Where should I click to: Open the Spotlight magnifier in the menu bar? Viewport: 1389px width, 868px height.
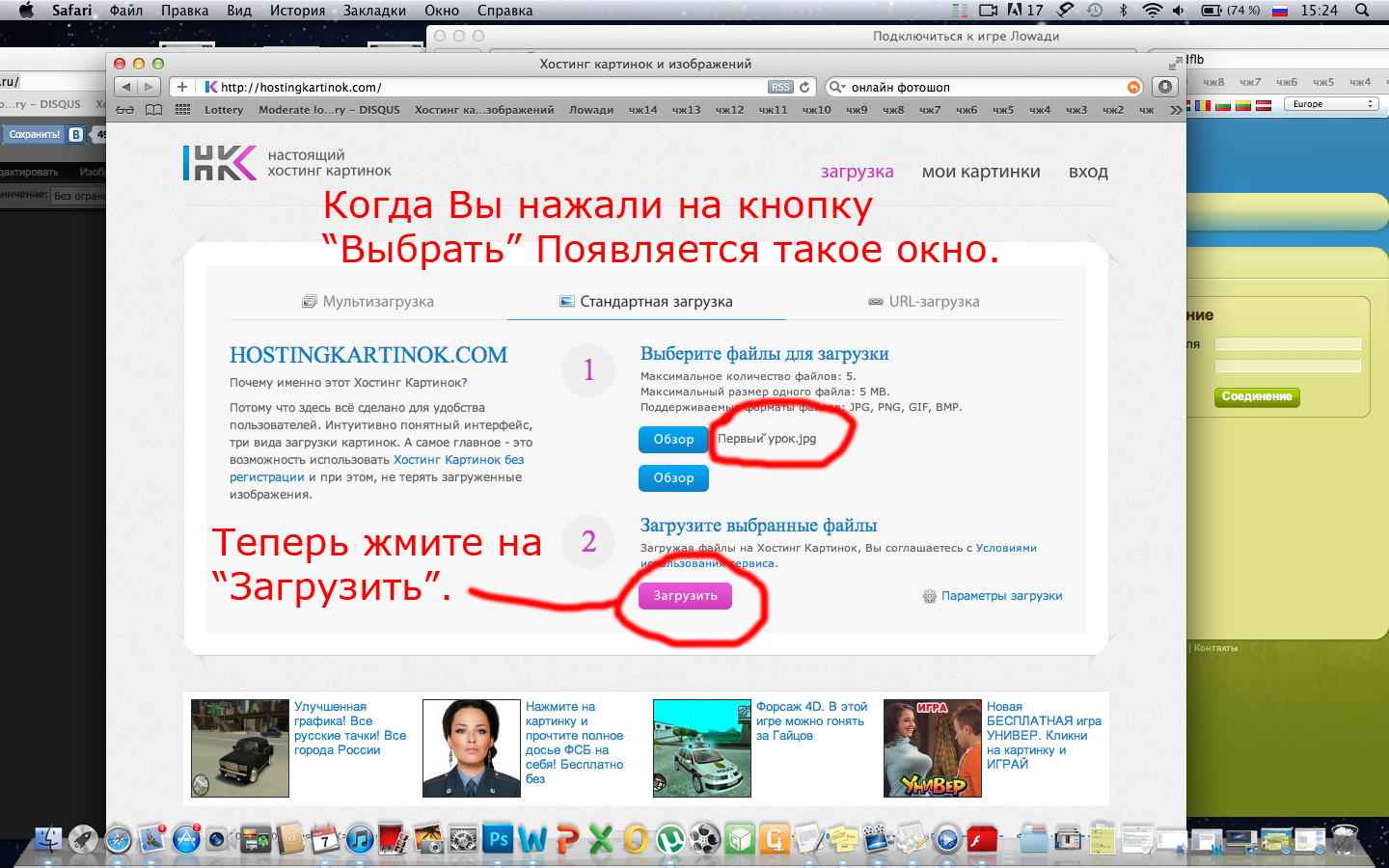(1362, 10)
